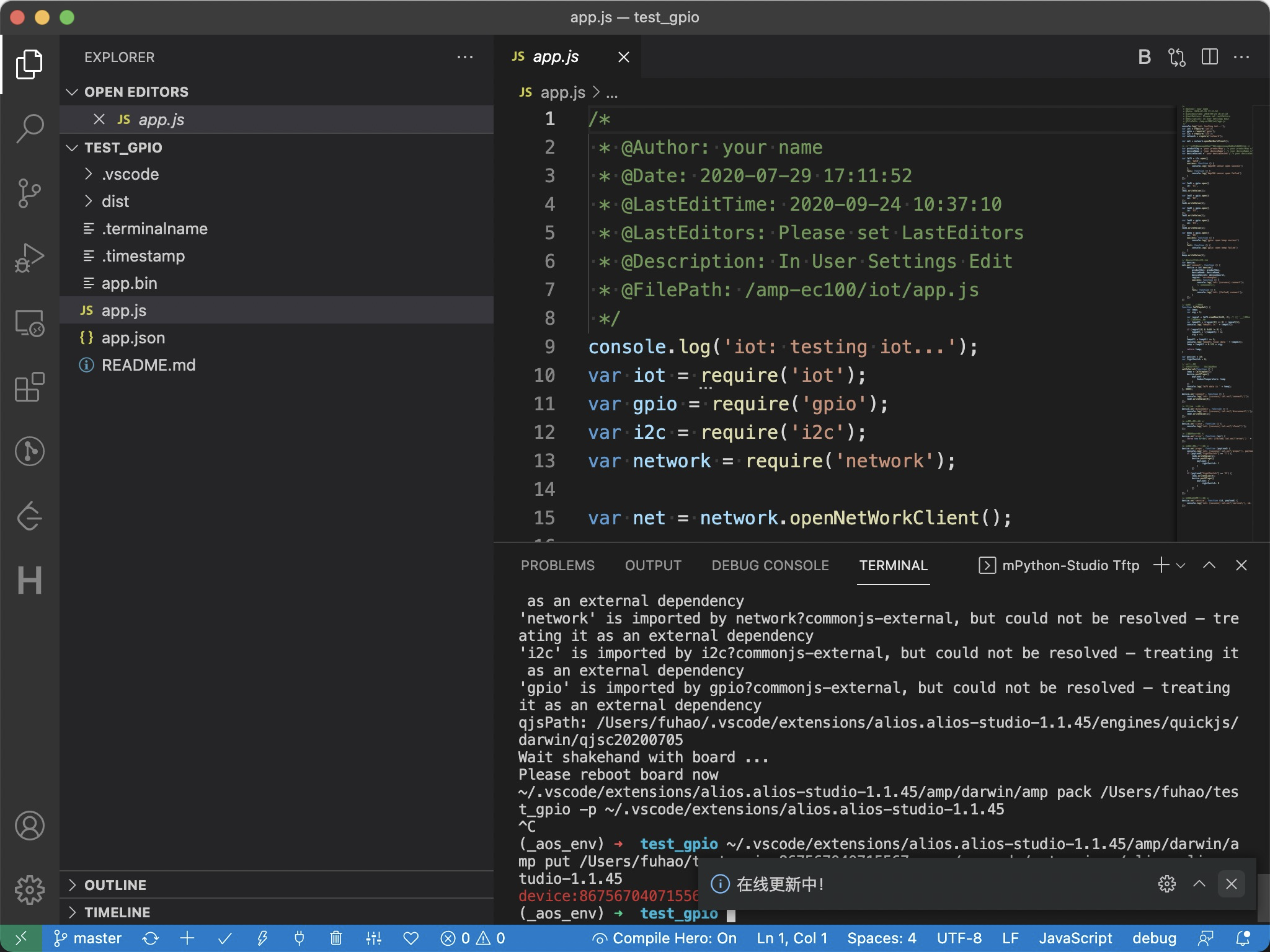Close the app.js editor tab
This screenshot has width=1270, height=952.
point(624,57)
